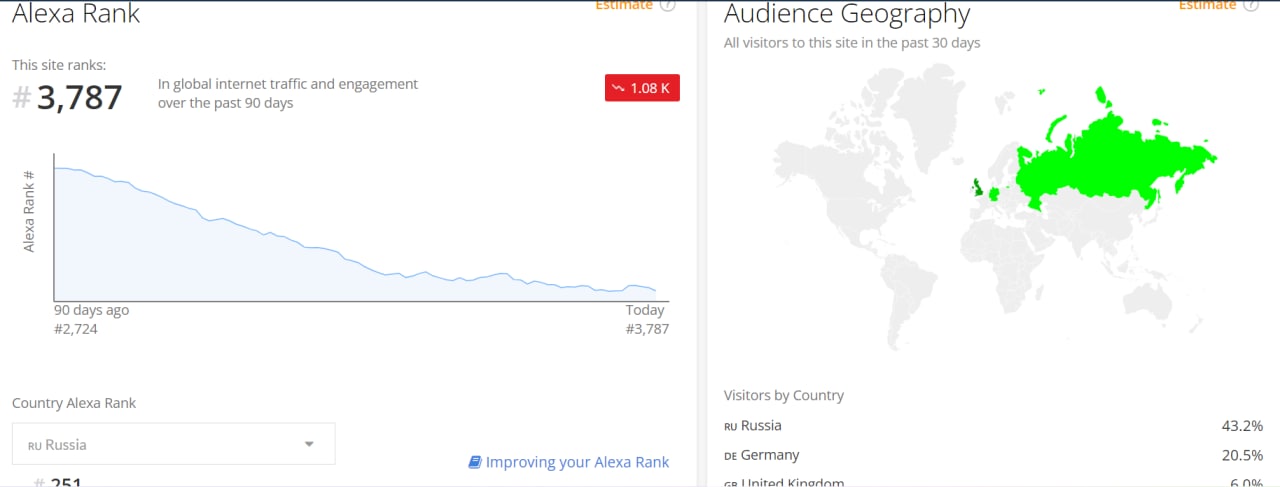Click Germany's 20.5% visitor percentage
1280x487 pixels.
click(x=1242, y=456)
